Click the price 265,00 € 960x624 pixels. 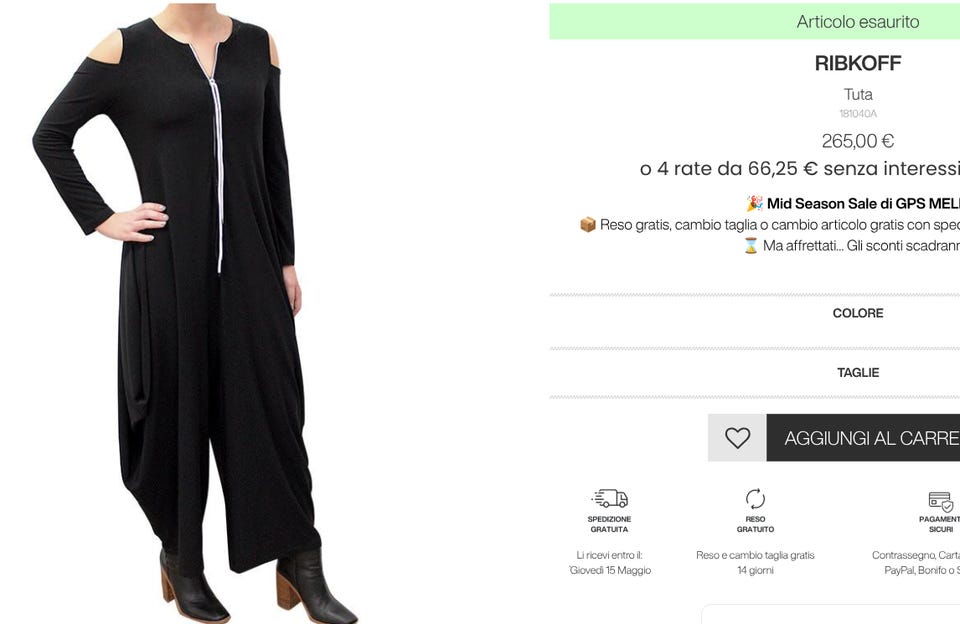pos(858,141)
